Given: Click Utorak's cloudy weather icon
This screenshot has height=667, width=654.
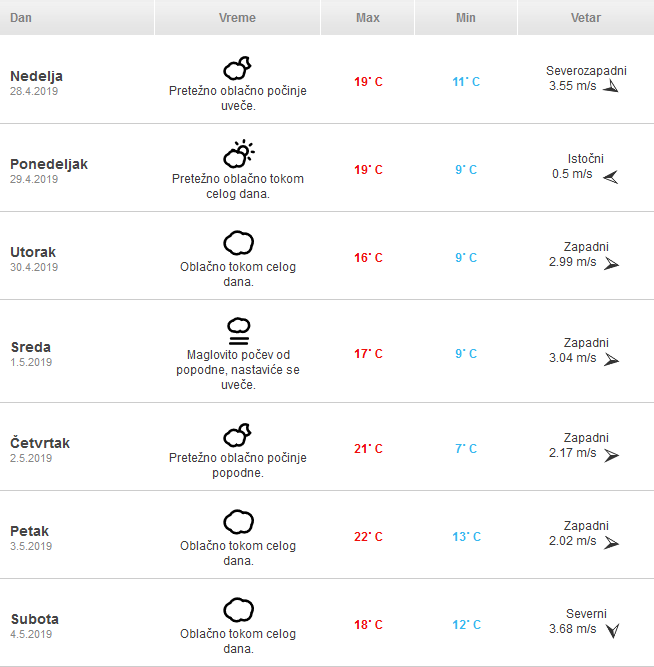Looking at the screenshot, I should [x=238, y=243].
